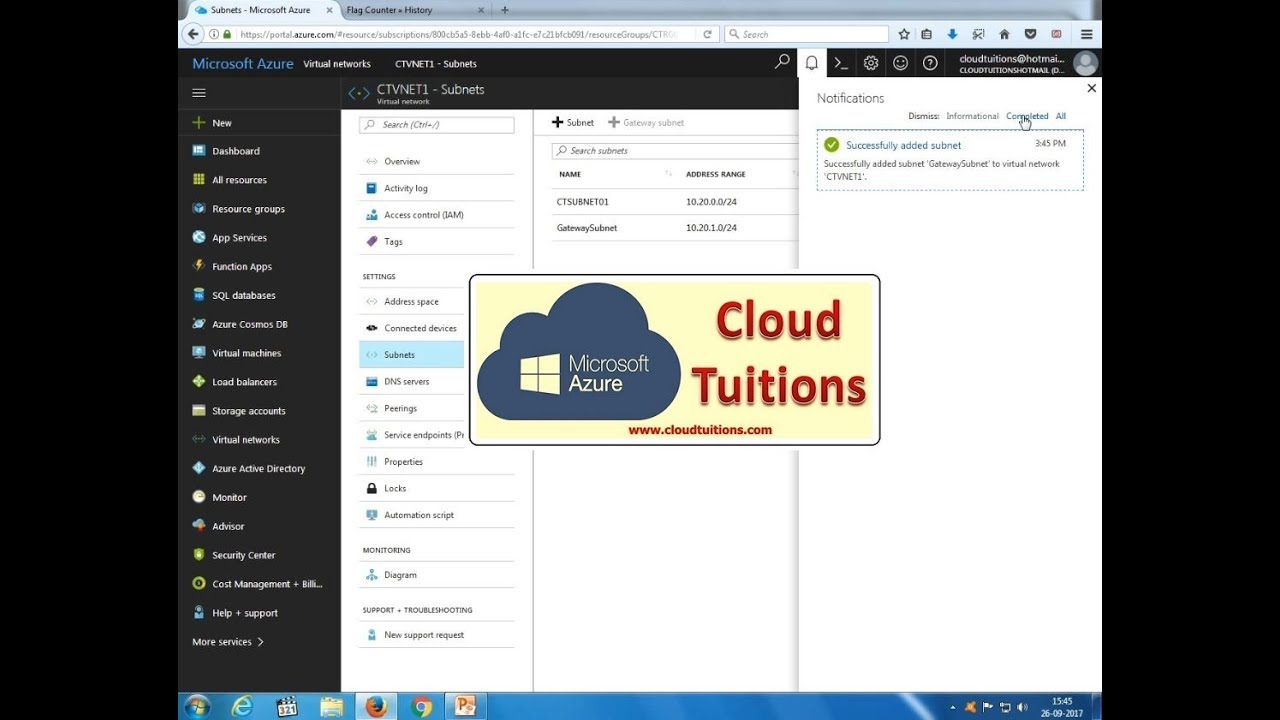Collapse the left hamburger menu

point(199,93)
